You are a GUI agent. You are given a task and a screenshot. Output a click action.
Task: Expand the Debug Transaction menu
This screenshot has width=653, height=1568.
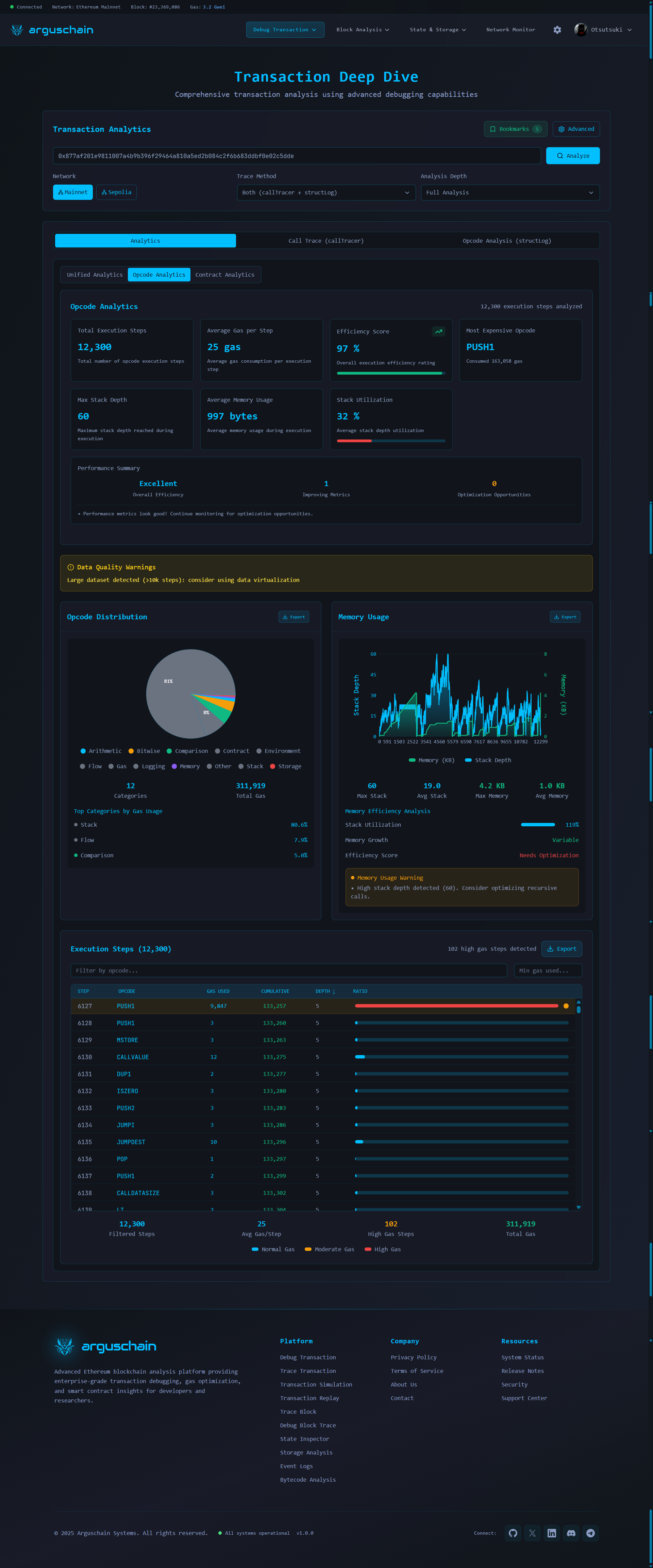[284, 30]
